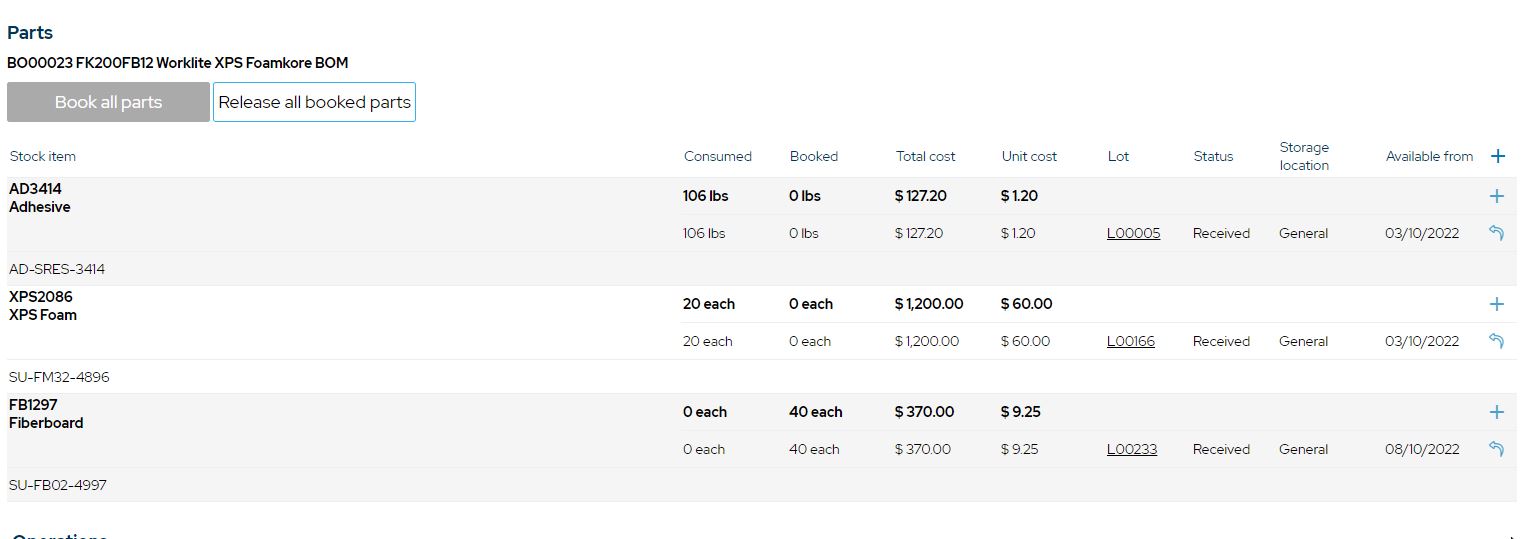Select the Total cost column header

[x=925, y=156]
